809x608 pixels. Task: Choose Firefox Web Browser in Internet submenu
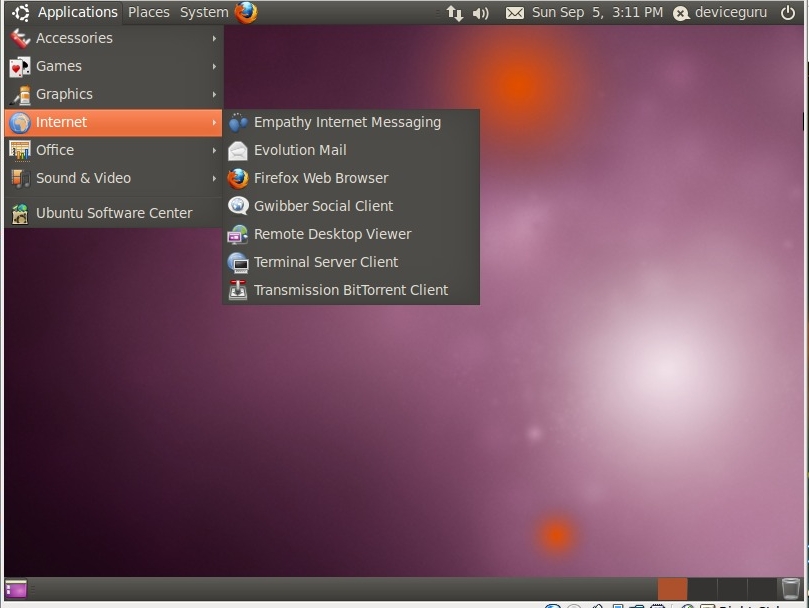pos(351,178)
